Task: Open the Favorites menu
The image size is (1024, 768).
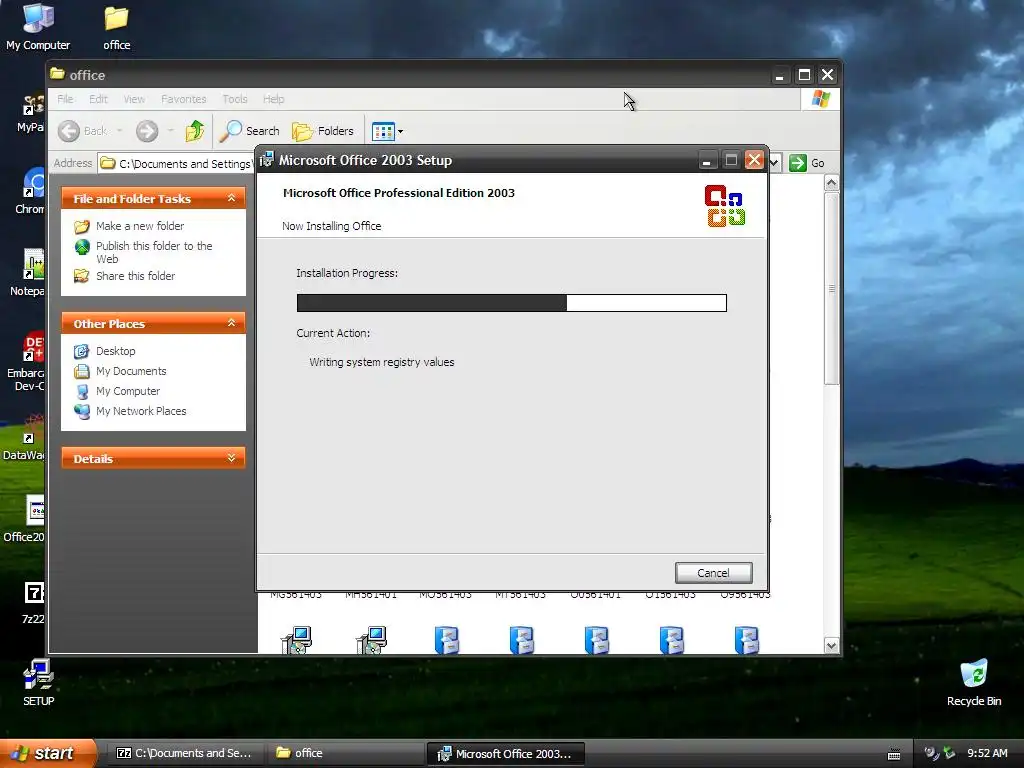Action: [184, 99]
